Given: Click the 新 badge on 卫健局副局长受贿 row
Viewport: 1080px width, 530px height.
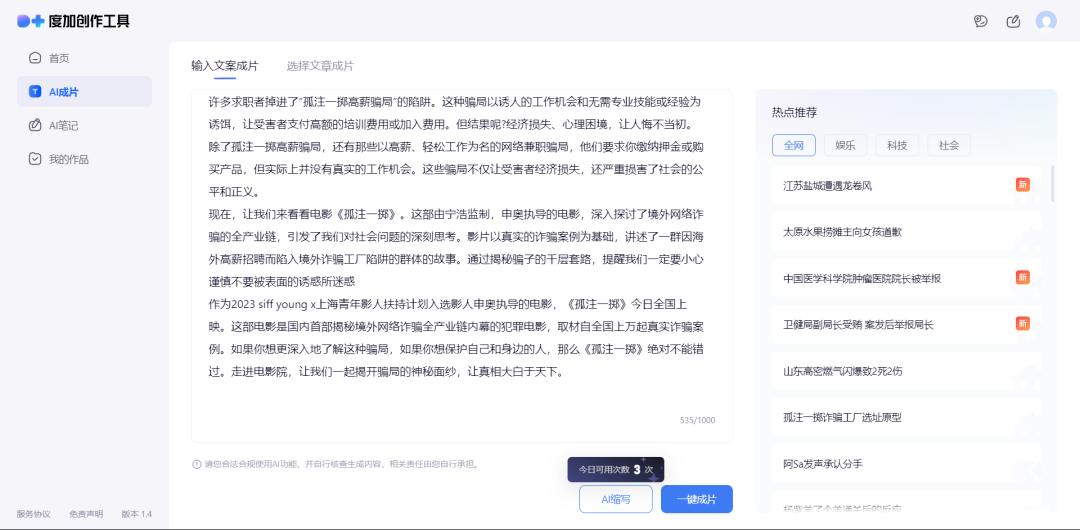Looking at the screenshot, I should point(1023,323).
